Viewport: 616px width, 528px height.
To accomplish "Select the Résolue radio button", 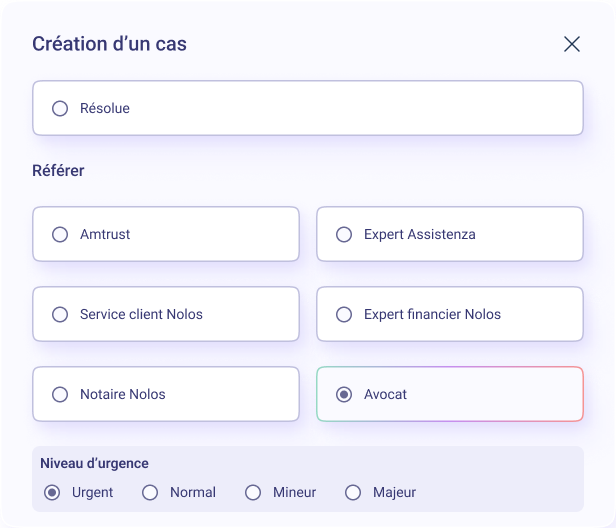I will (60, 108).
